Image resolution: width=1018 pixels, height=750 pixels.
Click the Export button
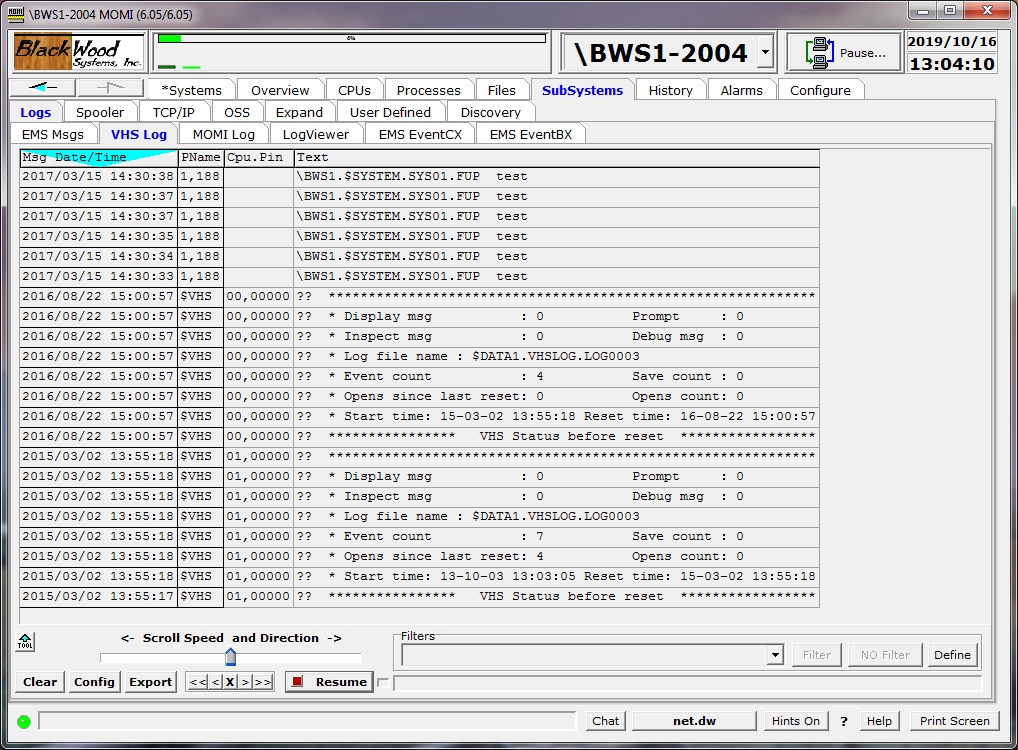(151, 682)
